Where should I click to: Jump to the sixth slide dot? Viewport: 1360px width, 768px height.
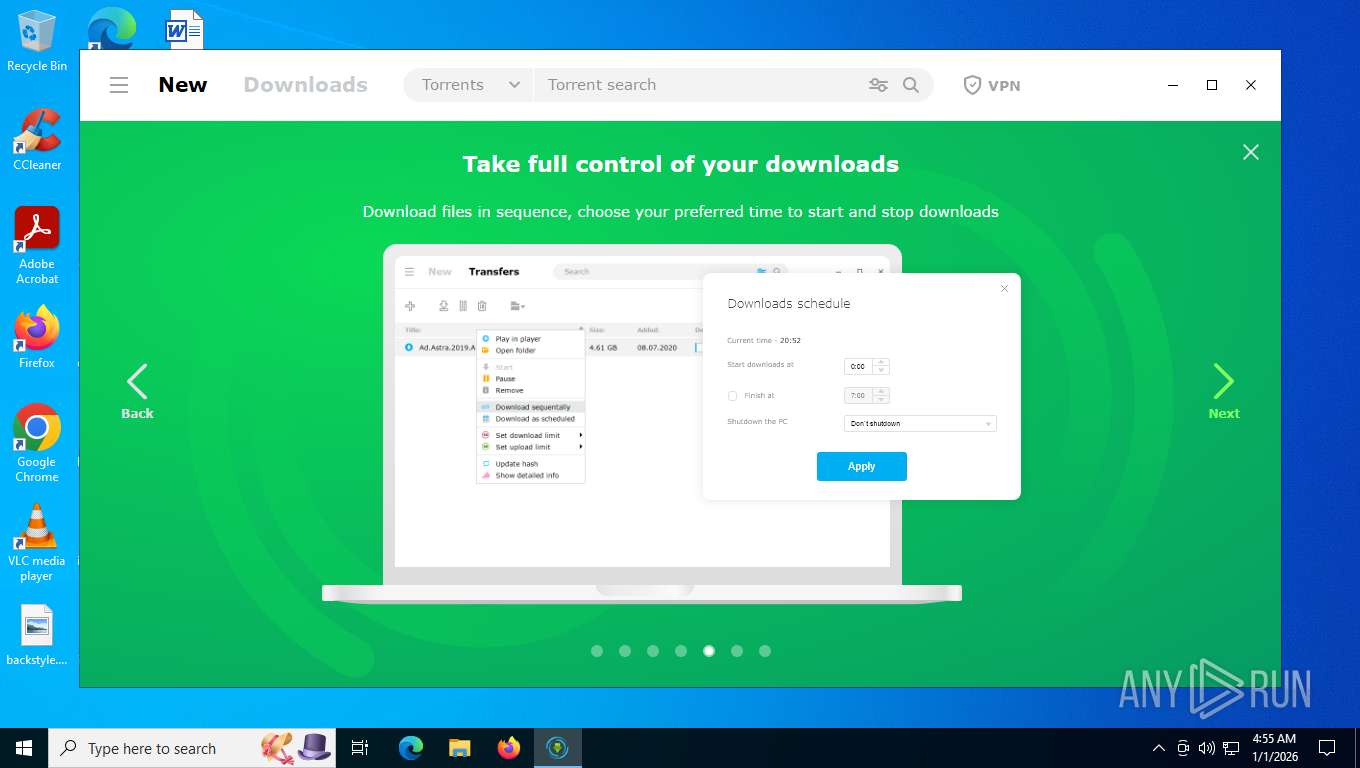(x=737, y=651)
